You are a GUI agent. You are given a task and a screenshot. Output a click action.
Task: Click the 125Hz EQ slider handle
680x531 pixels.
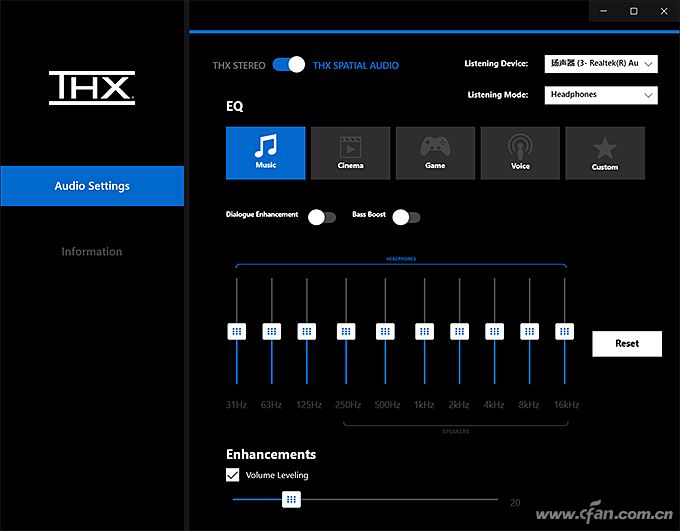tap(307, 331)
